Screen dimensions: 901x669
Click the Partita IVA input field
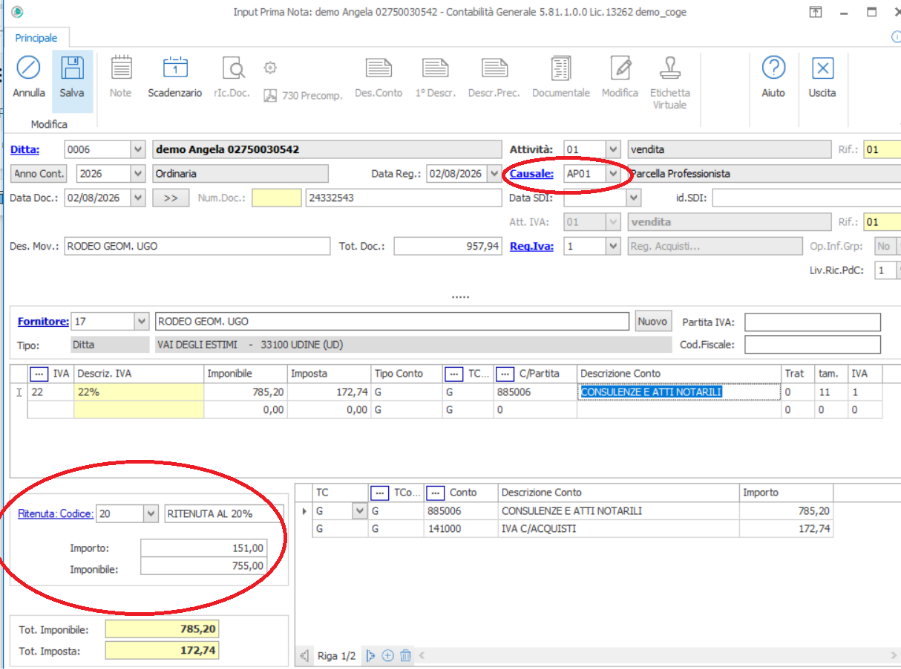click(x=813, y=322)
